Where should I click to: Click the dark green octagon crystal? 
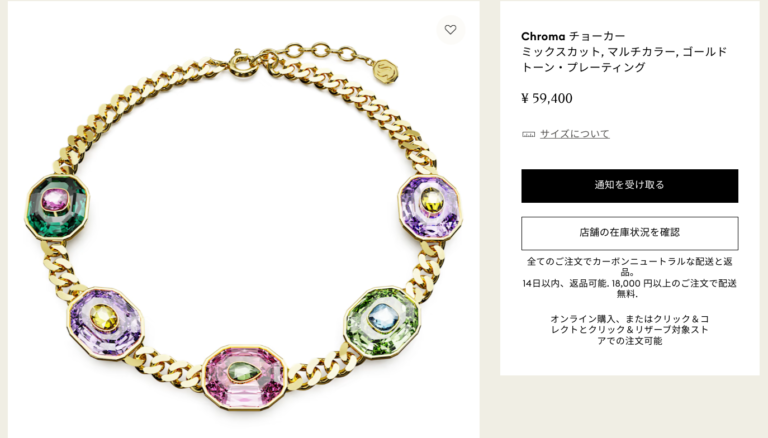57,206
